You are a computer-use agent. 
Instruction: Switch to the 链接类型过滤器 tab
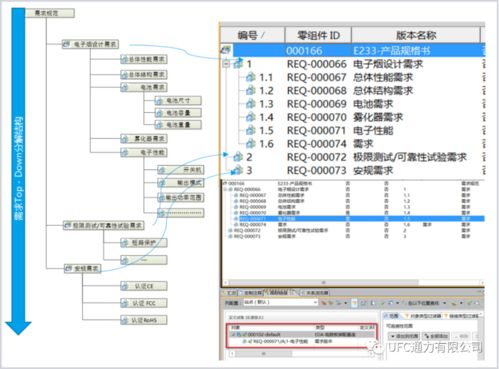[462, 315]
